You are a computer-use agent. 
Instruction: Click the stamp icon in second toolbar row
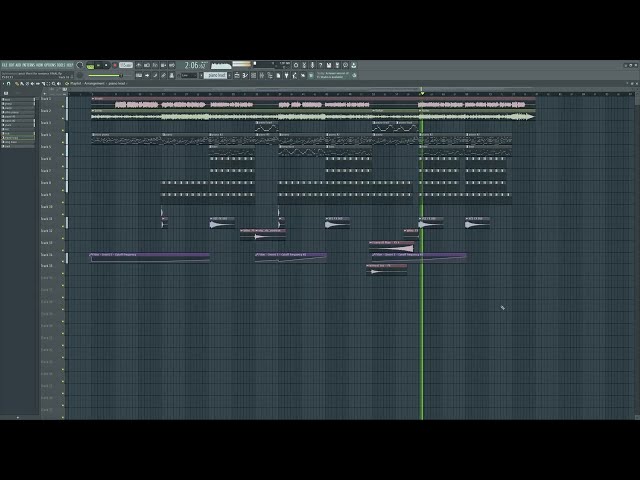coord(171,75)
